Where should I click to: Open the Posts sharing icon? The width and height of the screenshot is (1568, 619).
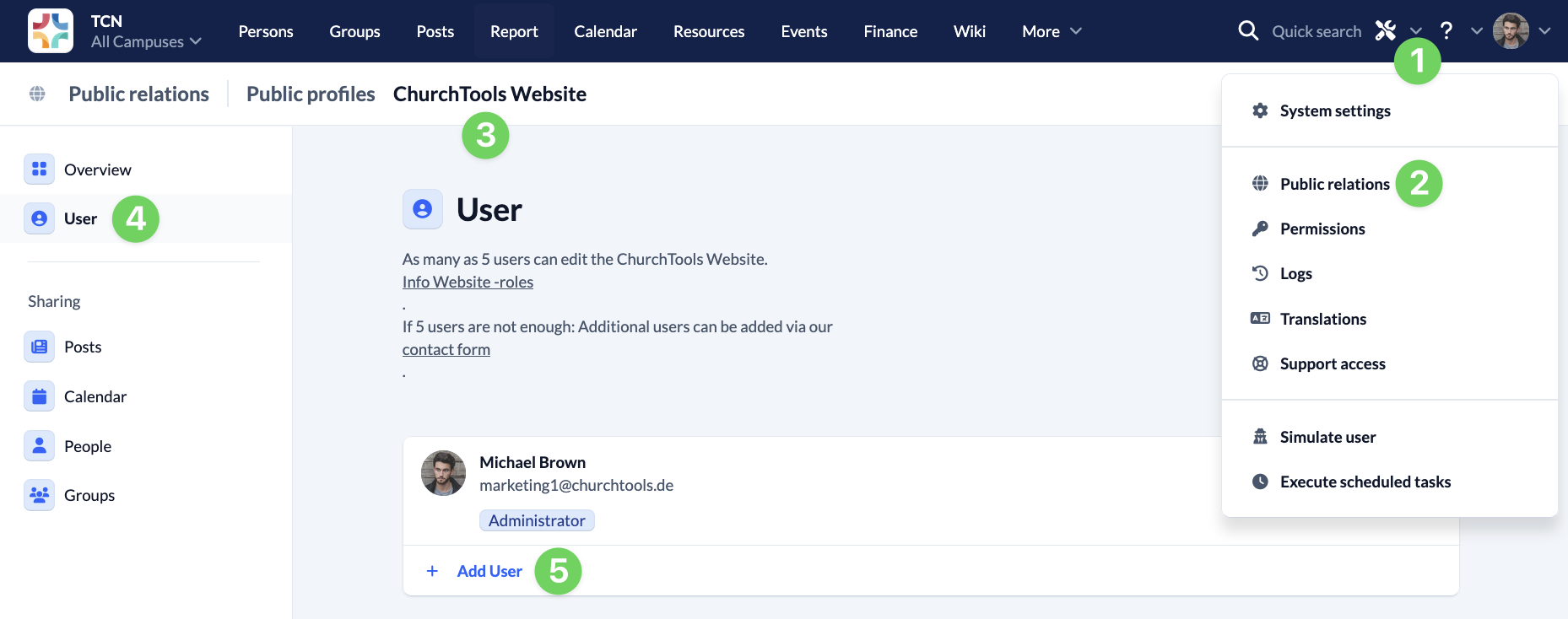click(40, 347)
